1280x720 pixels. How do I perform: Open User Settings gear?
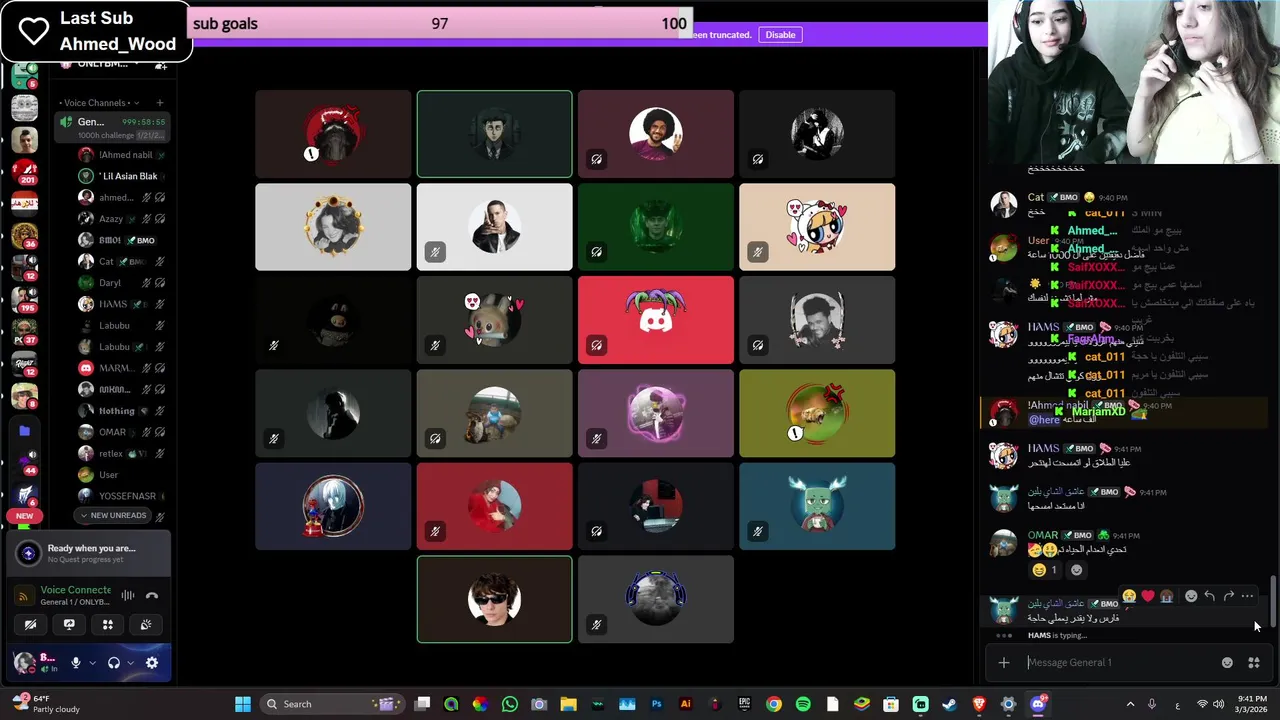click(152, 662)
